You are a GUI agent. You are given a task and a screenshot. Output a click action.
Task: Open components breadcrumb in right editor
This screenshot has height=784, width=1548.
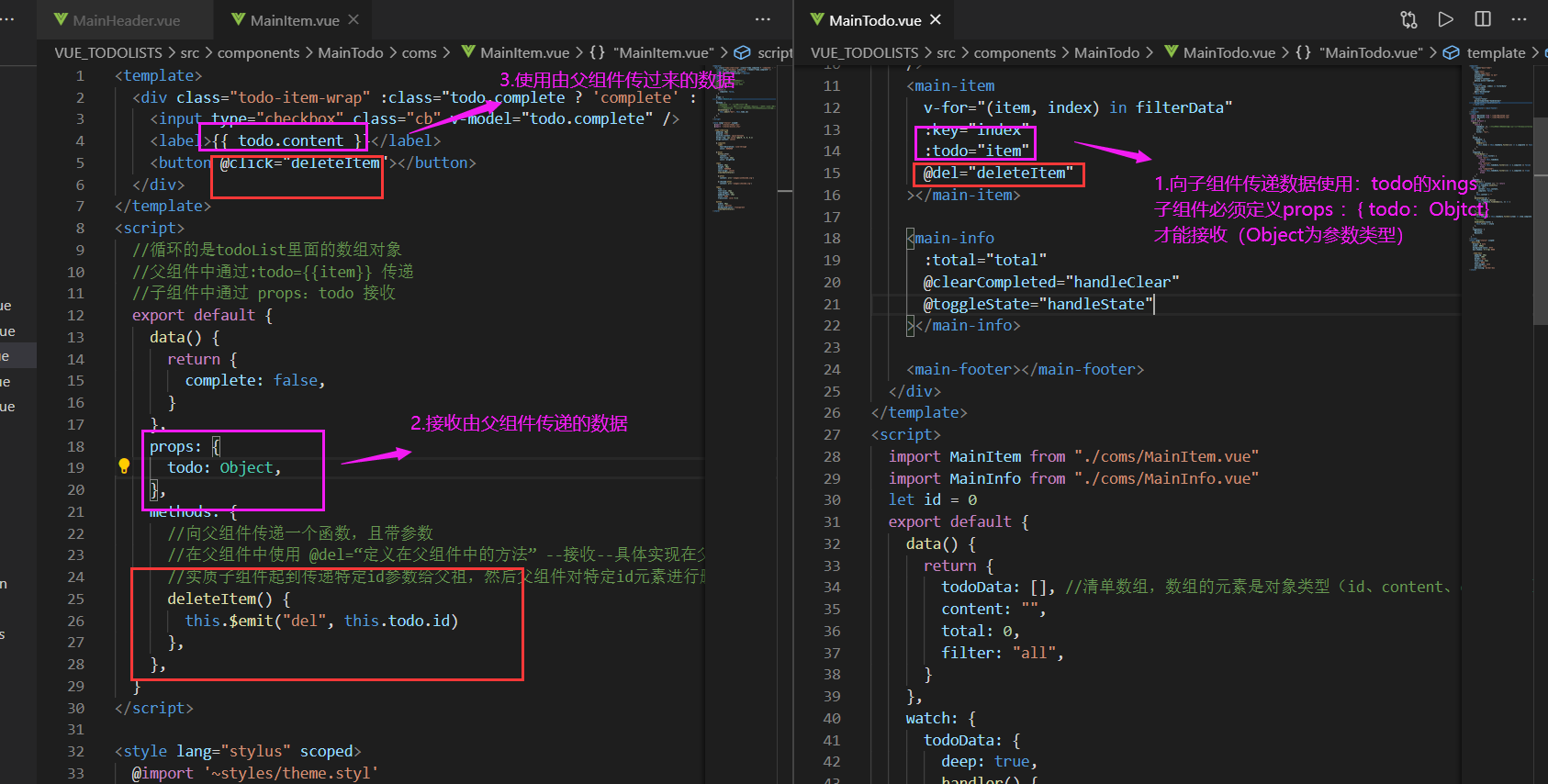pyautogui.click(x=1015, y=53)
